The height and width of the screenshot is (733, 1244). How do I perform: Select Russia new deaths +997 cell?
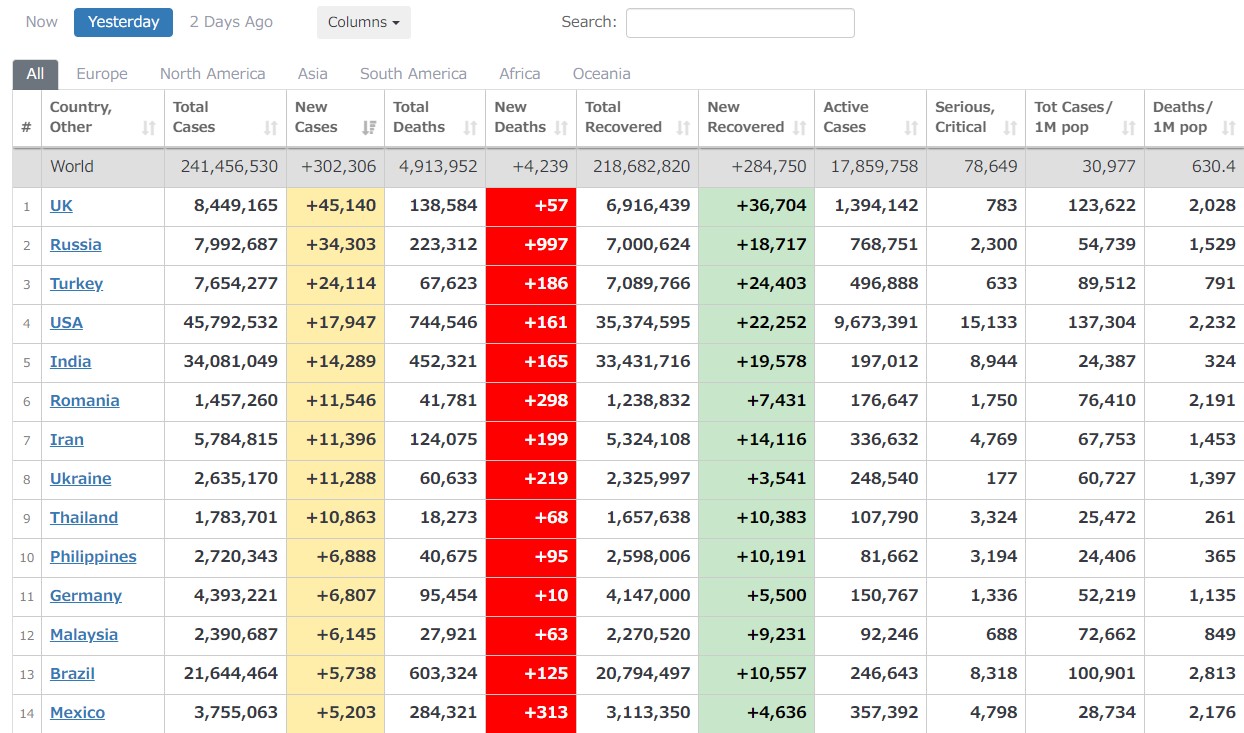click(x=531, y=245)
